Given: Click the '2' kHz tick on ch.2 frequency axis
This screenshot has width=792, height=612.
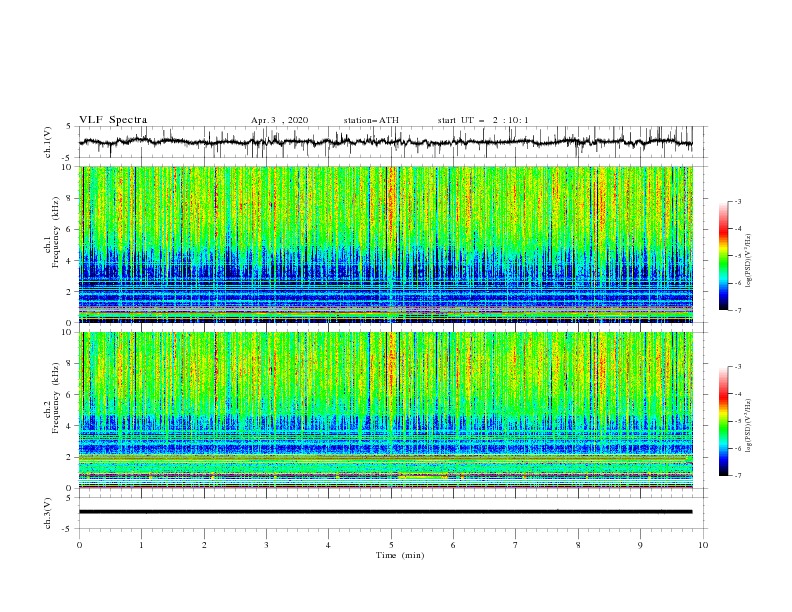Looking at the screenshot, I should (69, 457).
